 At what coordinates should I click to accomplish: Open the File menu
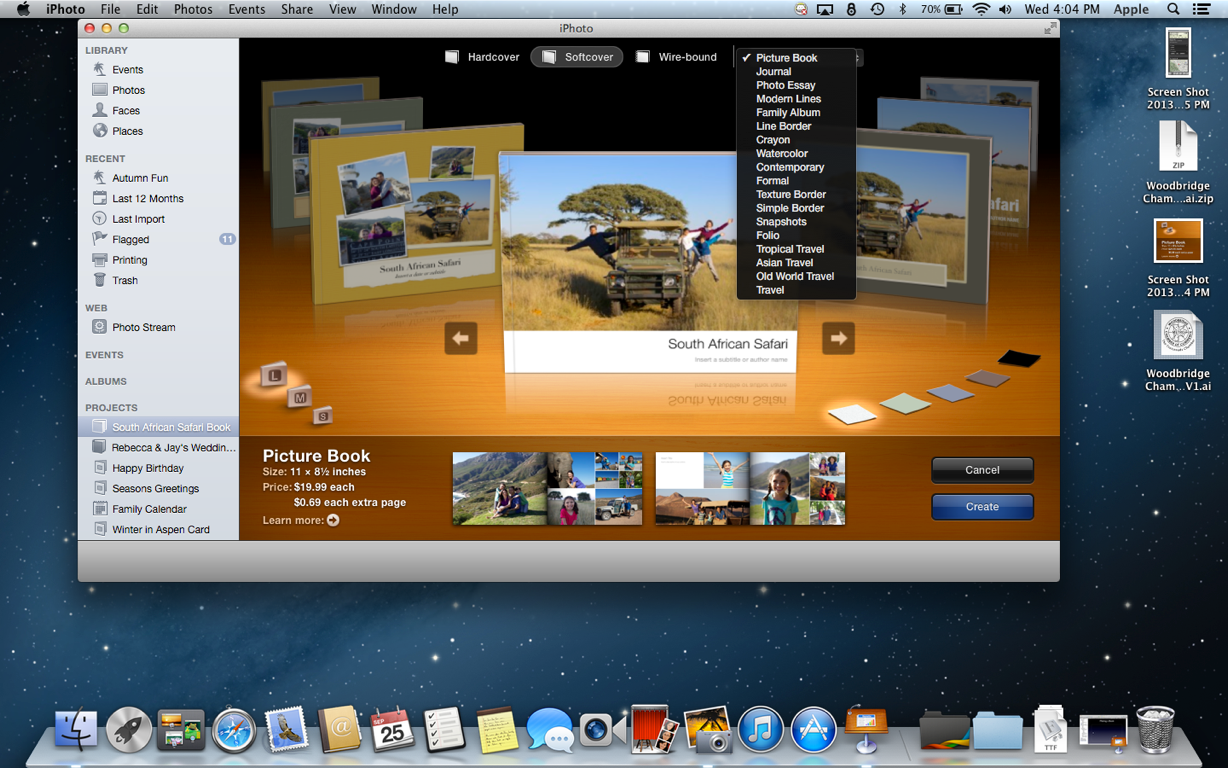coord(110,9)
